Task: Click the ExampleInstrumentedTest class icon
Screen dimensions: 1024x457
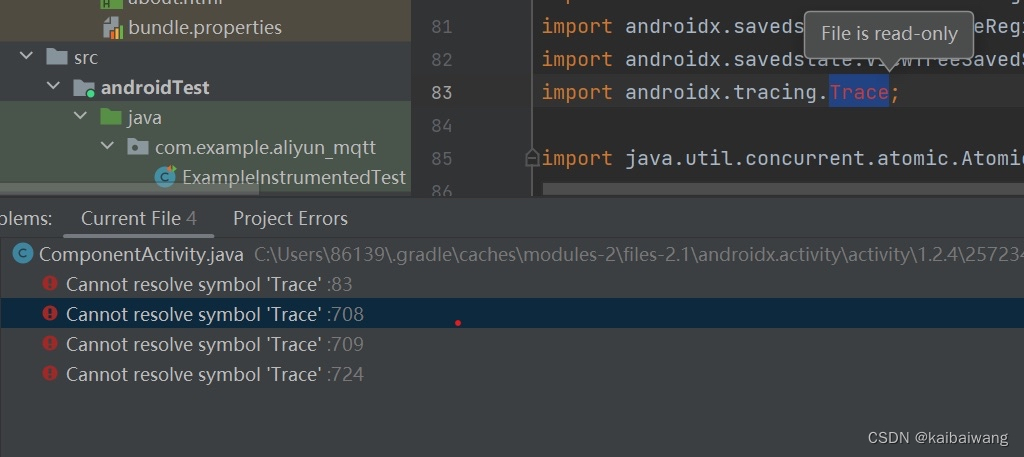Action: (165, 177)
